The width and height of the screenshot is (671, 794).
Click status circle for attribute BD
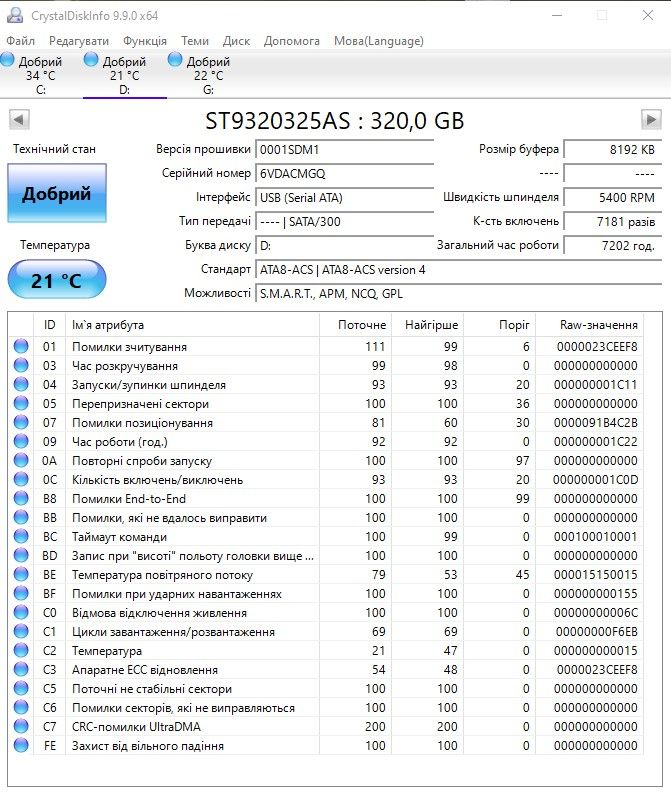click(21, 555)
